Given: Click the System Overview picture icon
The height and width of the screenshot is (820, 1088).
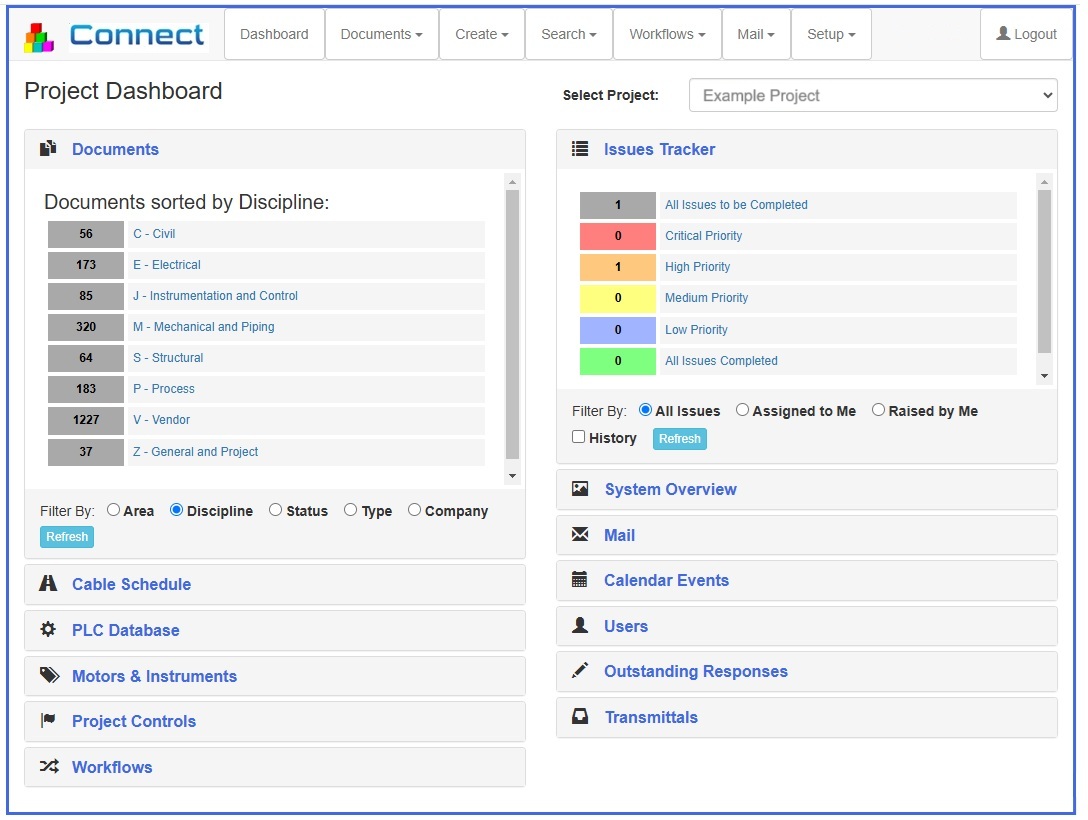Looking at the screenshot, I should 580,488.
